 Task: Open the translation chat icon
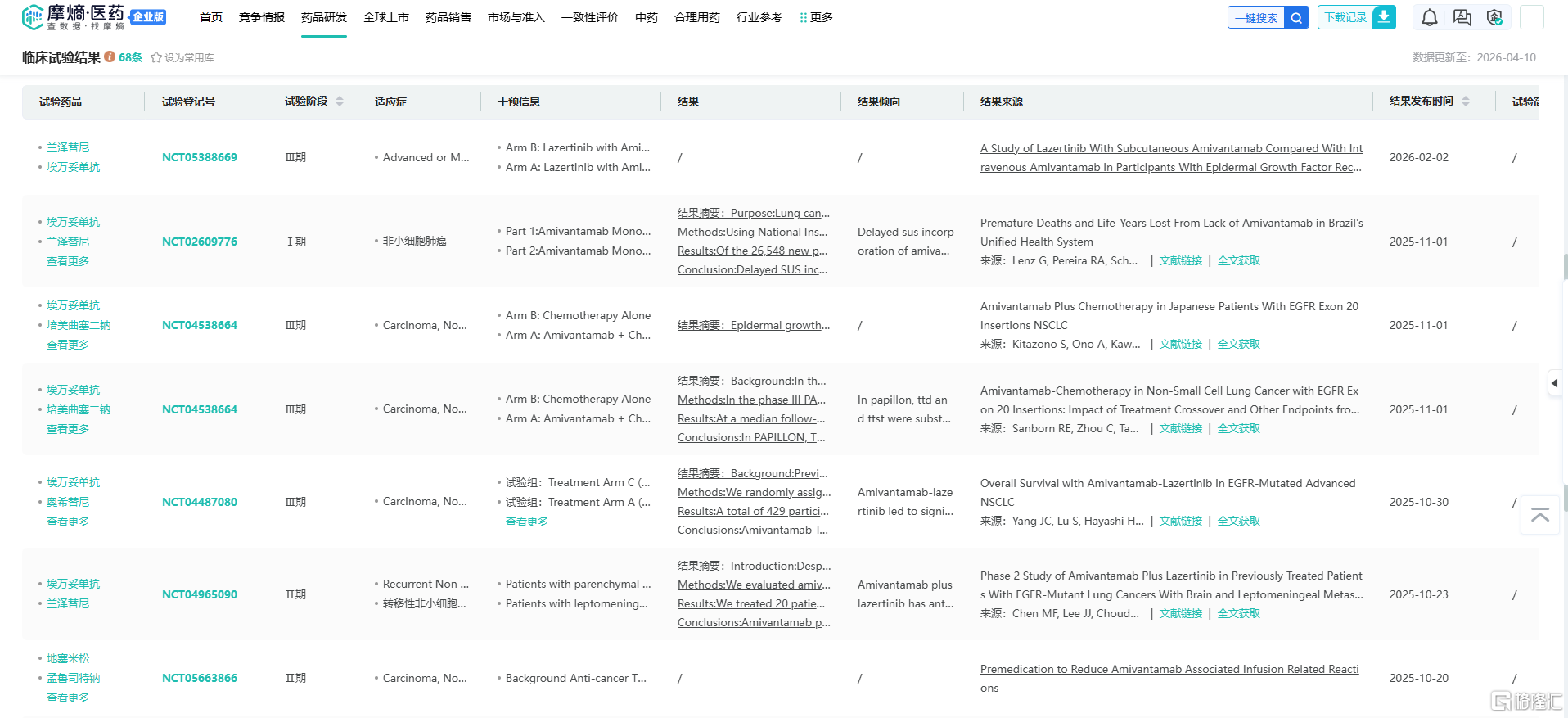point(1462,17)
